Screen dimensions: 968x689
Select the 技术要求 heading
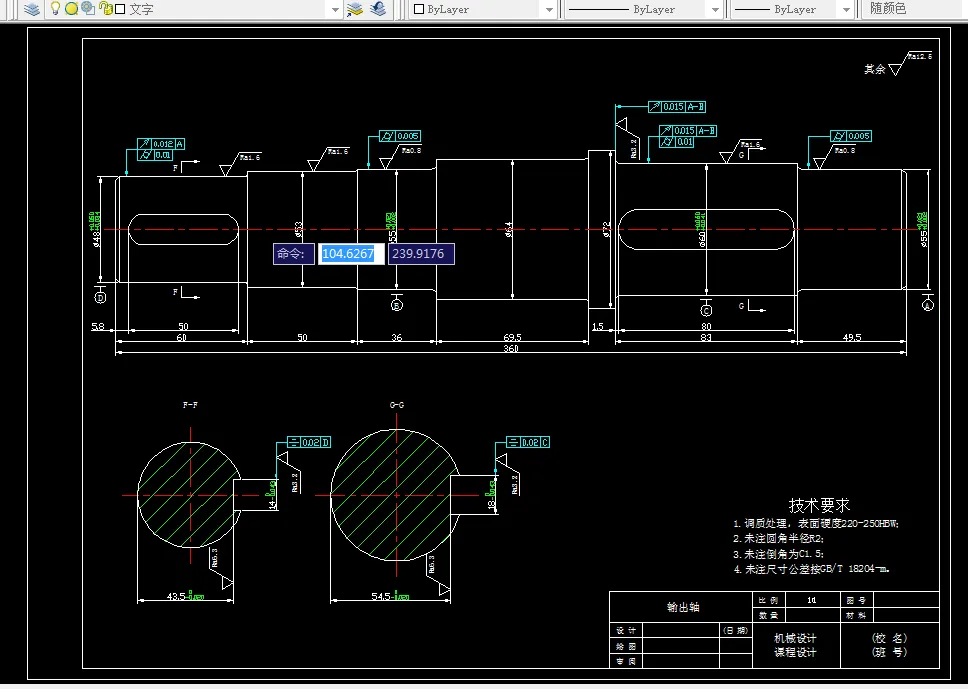pos(819,505)
